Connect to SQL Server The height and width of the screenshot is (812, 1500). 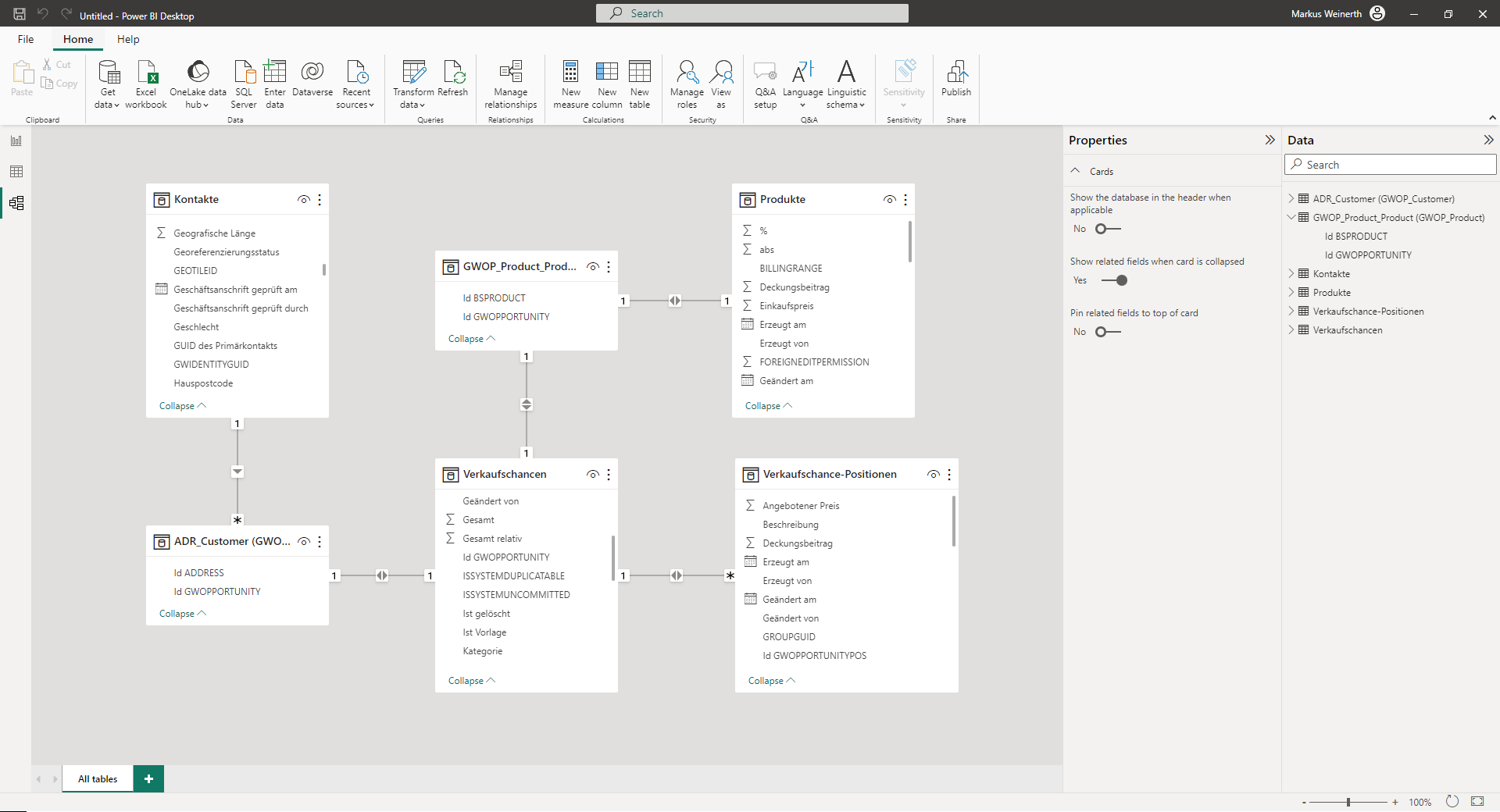tap(244, 84)
